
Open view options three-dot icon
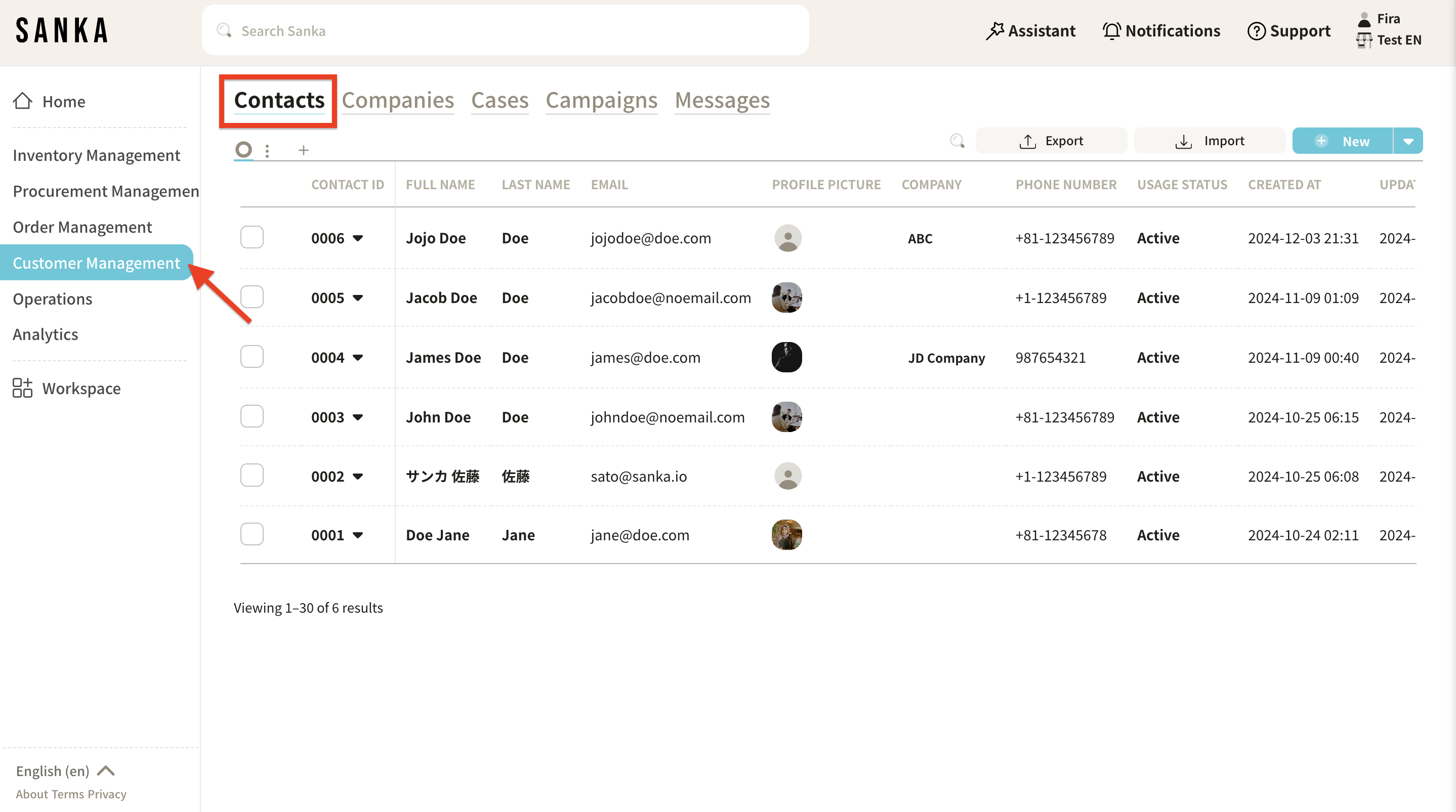267,150
